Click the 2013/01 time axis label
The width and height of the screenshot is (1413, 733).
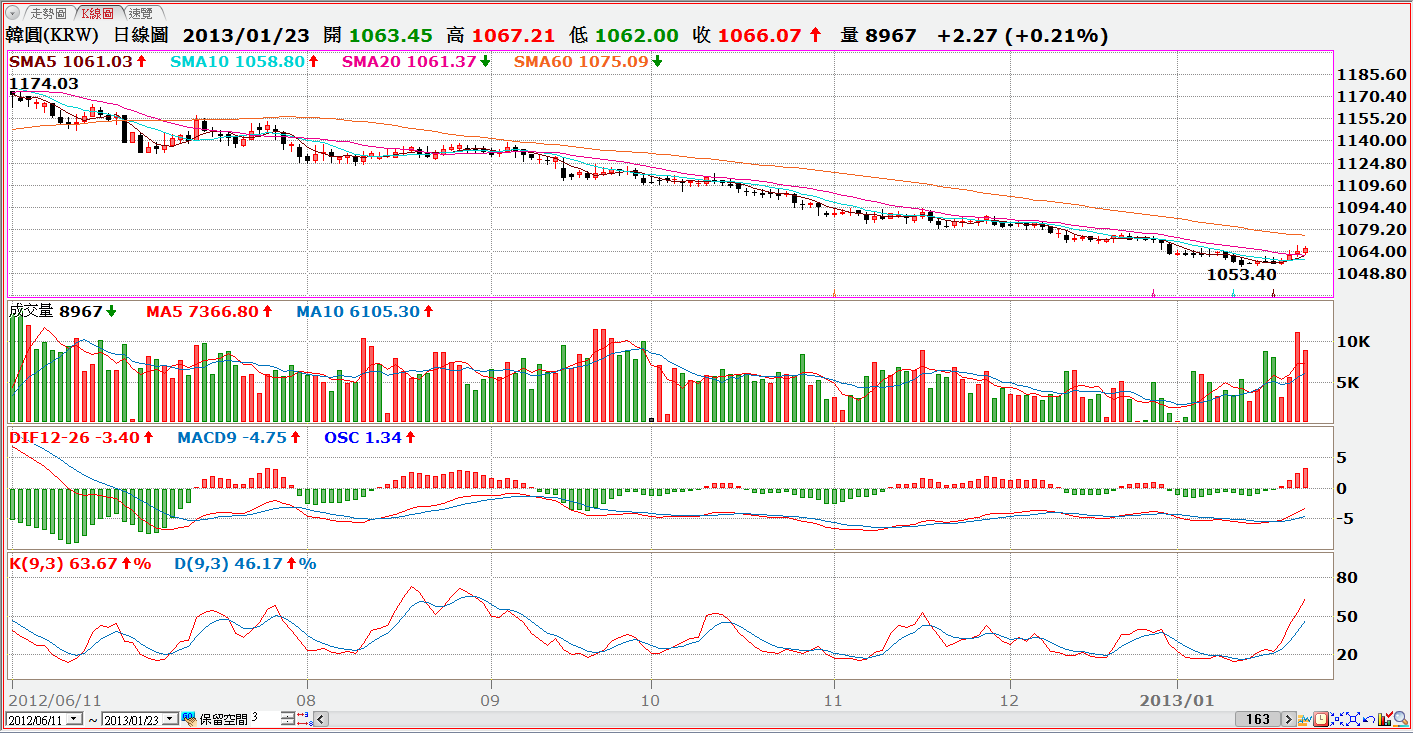[x=1179, y=700]
